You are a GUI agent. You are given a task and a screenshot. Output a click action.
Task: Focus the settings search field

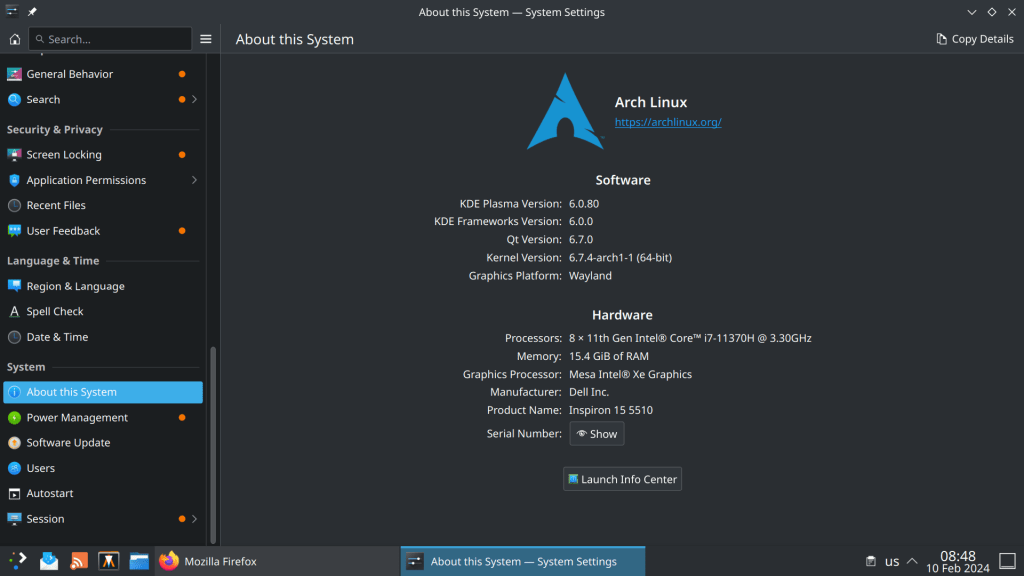110,39
